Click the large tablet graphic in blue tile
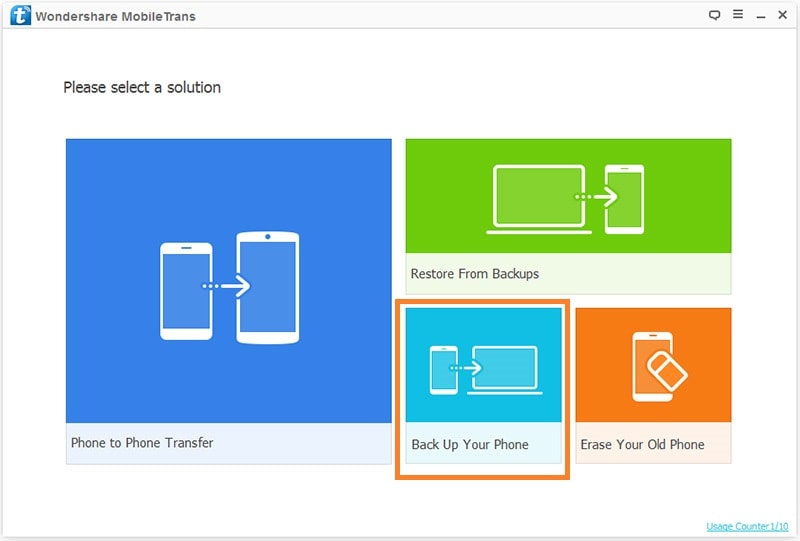 pos(268,287)
